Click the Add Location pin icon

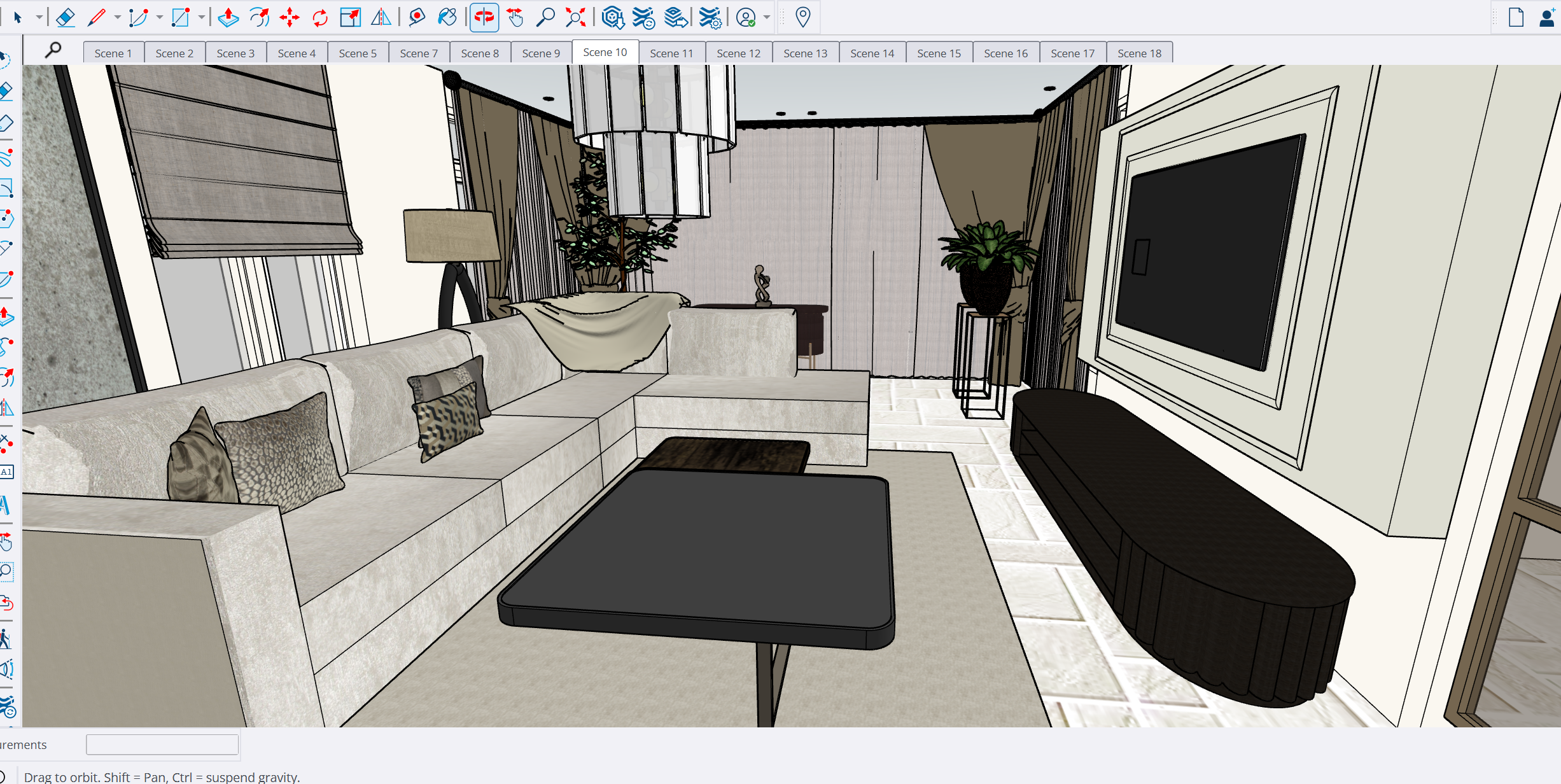(803, 17)
